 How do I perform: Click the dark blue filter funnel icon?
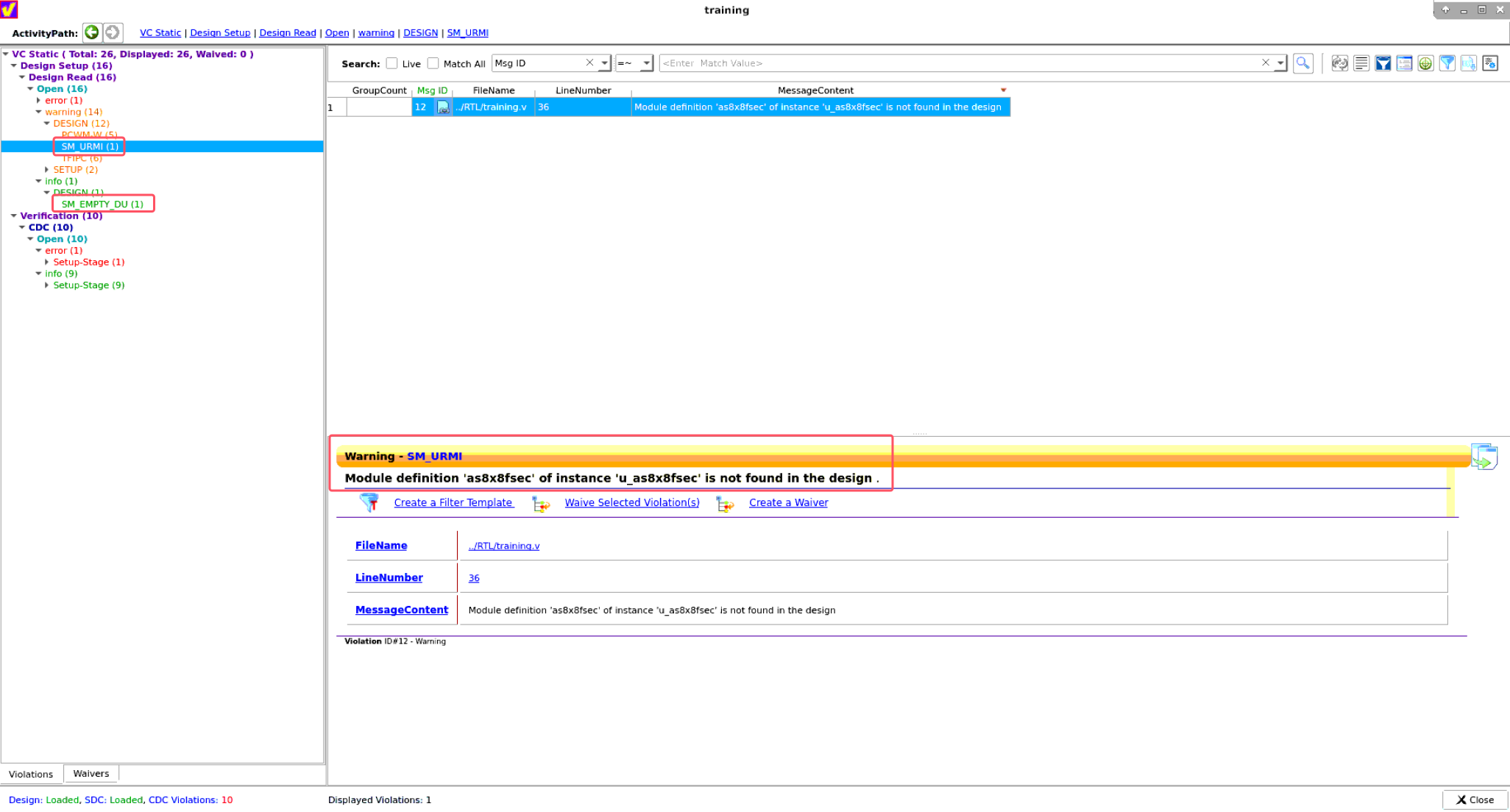pos(1383,63)
